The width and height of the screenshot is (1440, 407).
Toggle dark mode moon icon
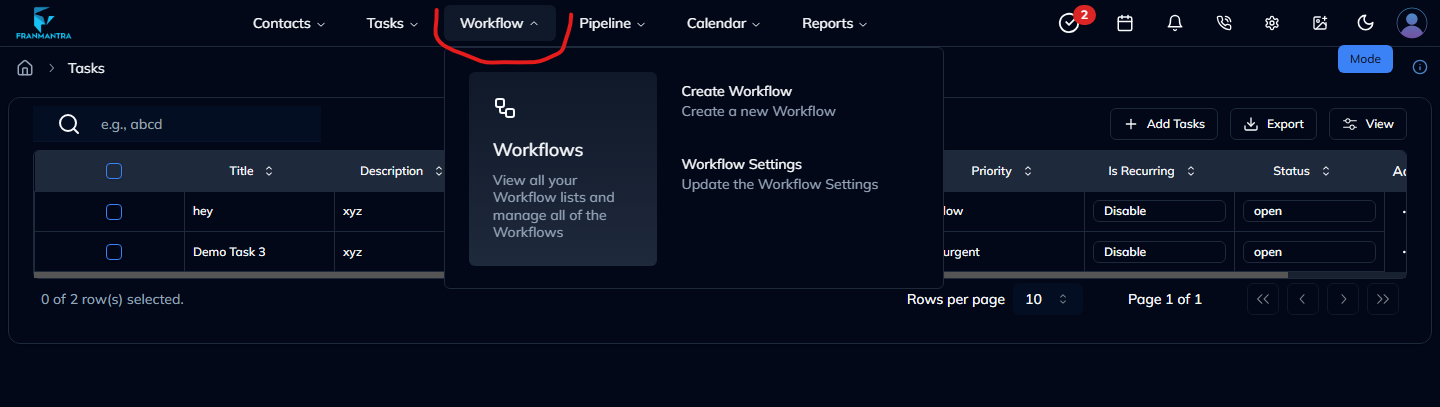click(1365, 23)
